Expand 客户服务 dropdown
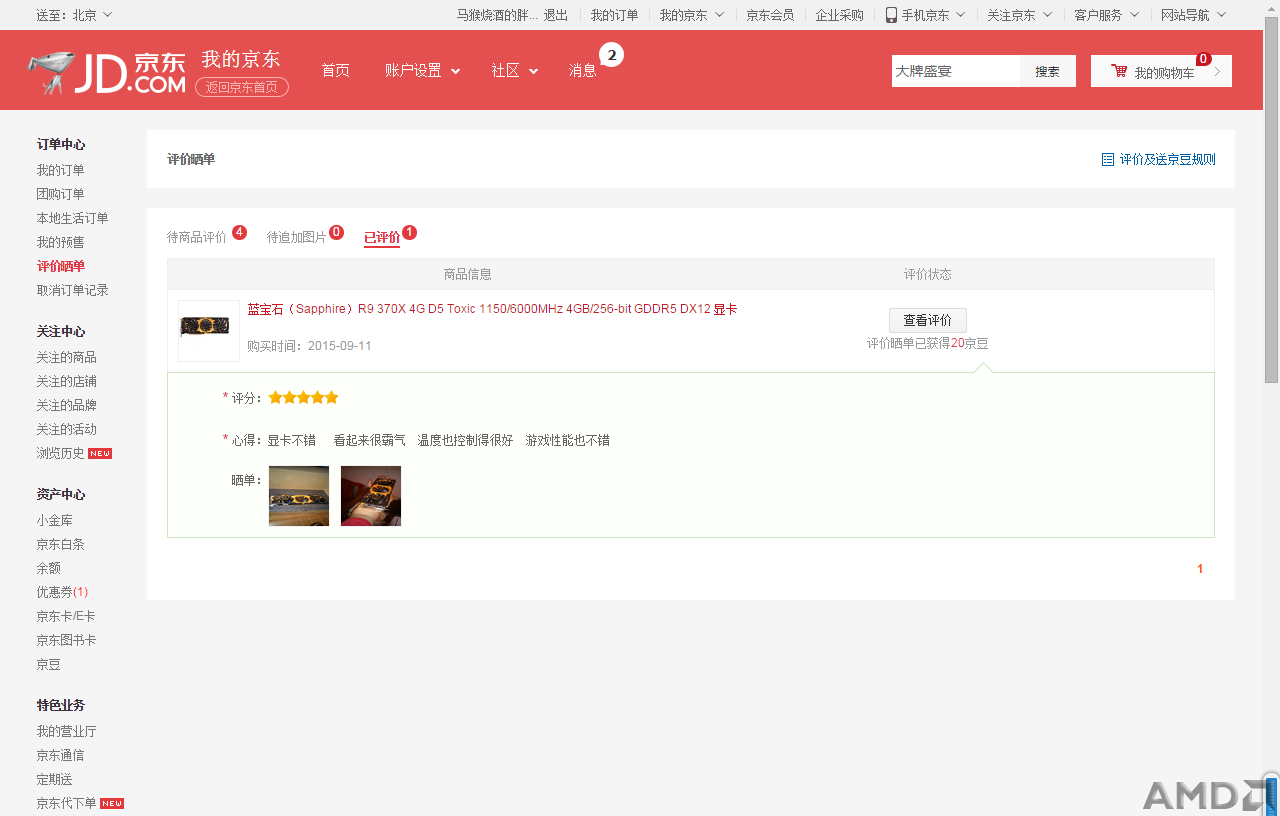The width and height of the screenshot is (1280, 816). pos(1106,15)
